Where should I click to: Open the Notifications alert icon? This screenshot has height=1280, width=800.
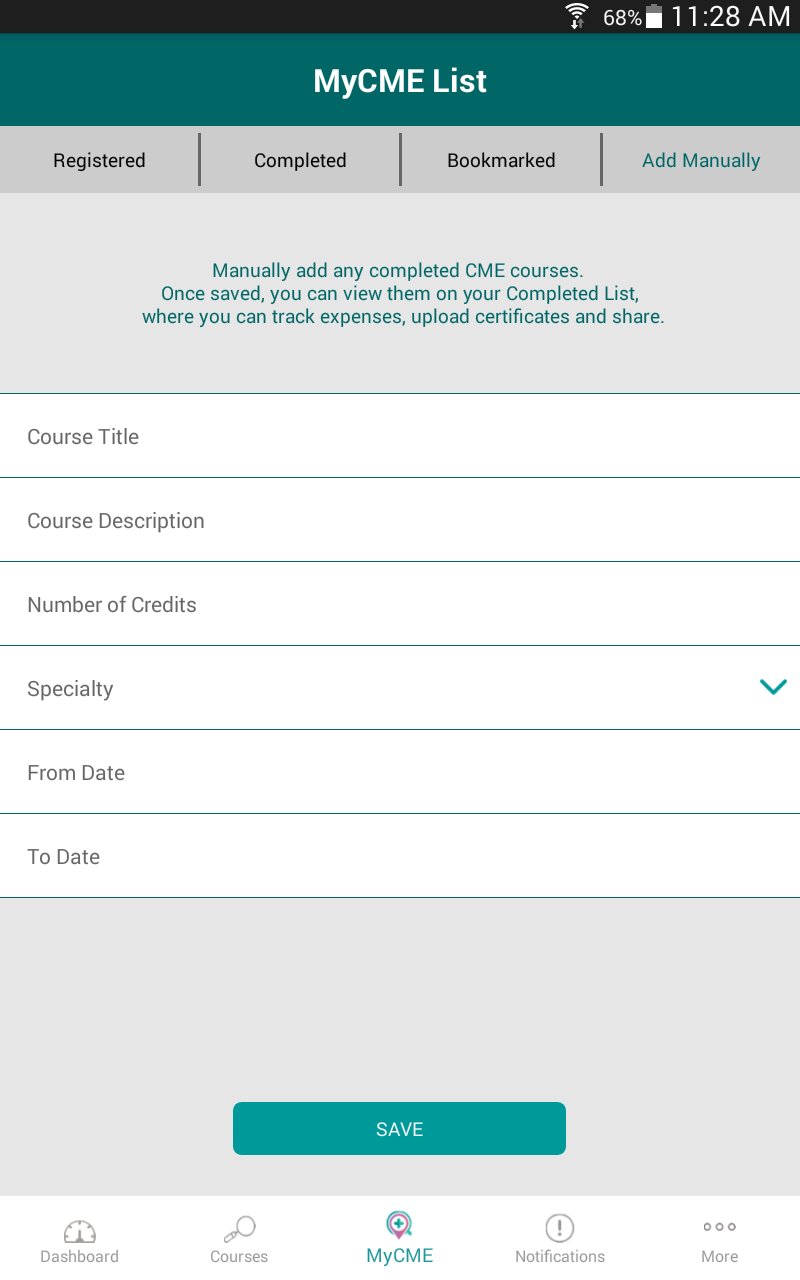559,1228
